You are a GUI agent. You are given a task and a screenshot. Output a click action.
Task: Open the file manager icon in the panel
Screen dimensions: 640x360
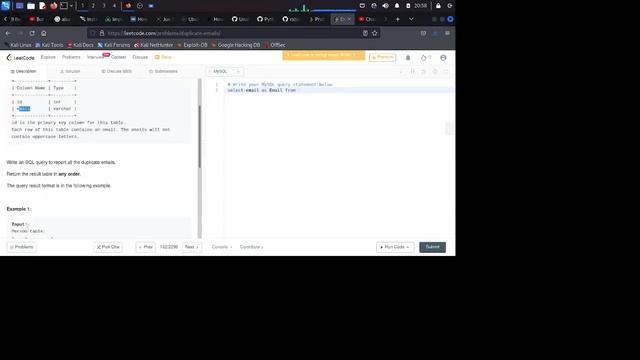[31, 6]
